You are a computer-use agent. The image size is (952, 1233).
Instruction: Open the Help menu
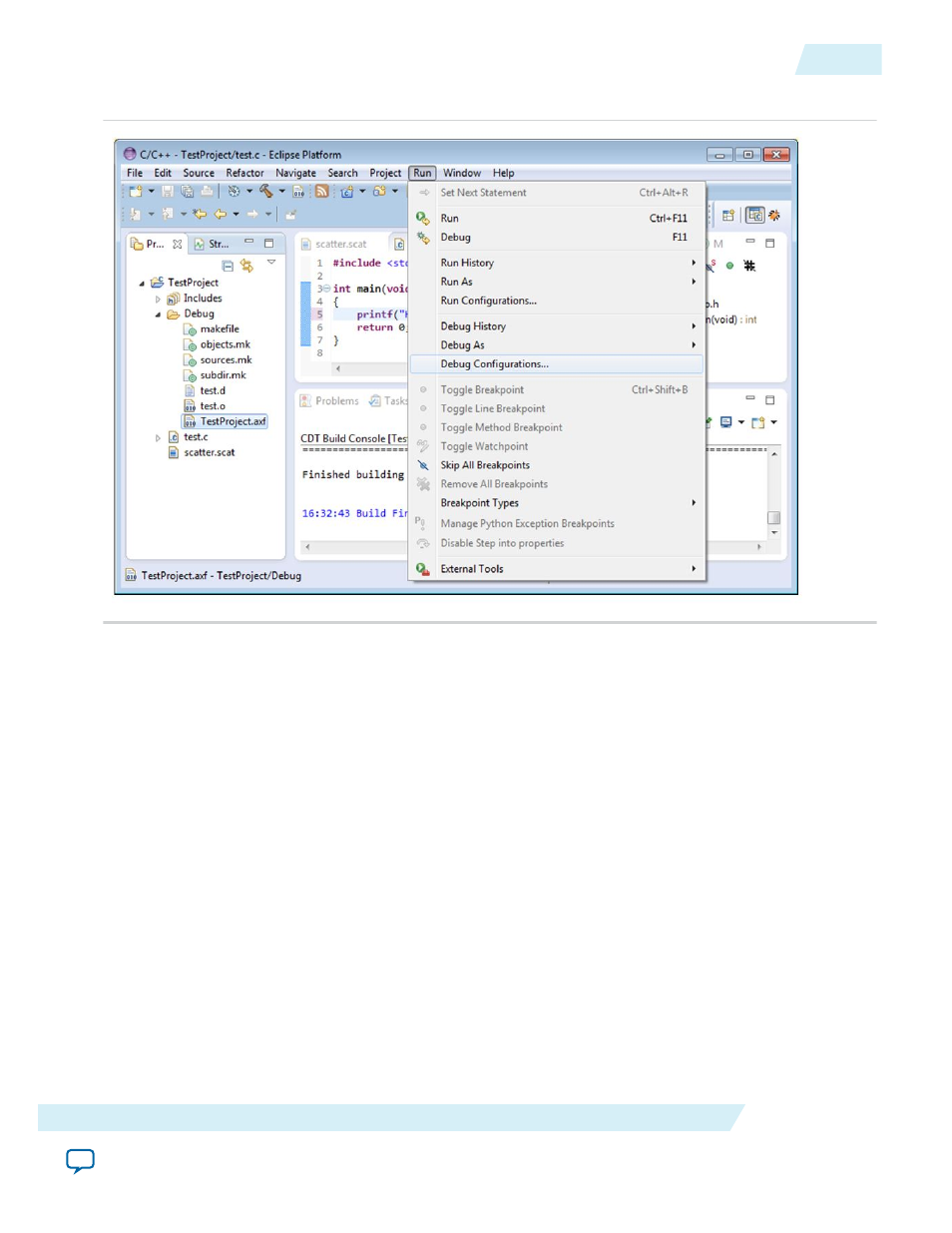pyautogui.click(x=504, y=173)
